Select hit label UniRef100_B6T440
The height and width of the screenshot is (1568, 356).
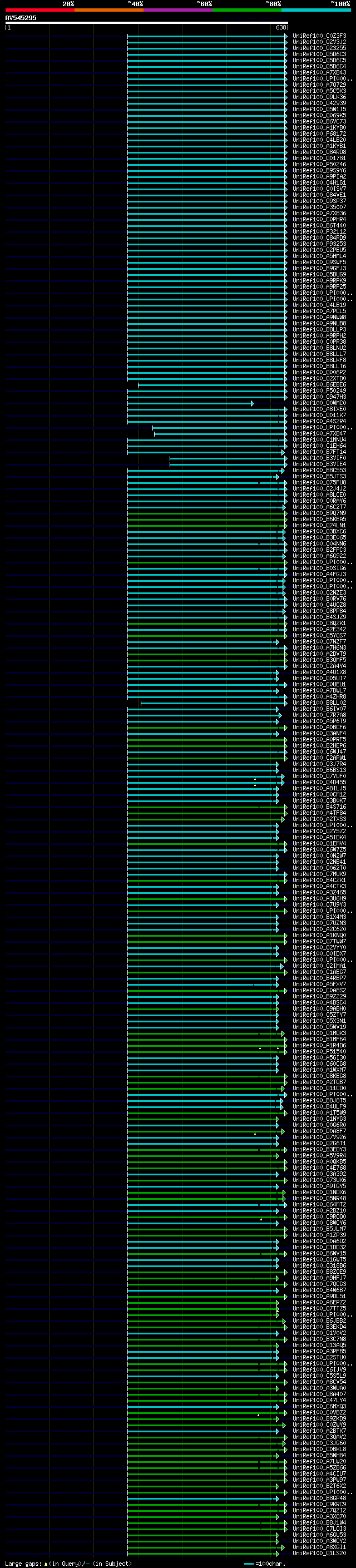pos(319,226)
